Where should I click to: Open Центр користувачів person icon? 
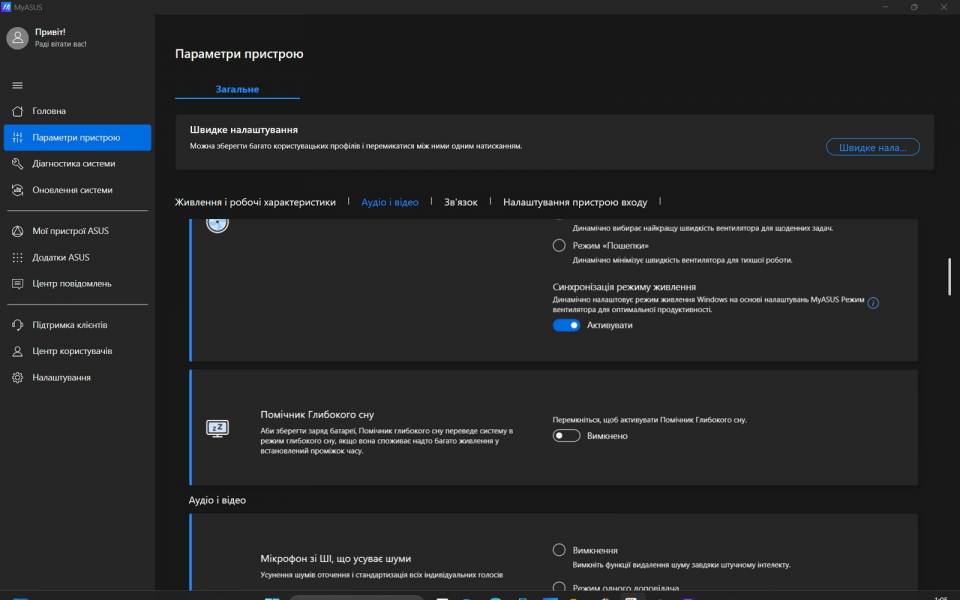coord(17,351)
